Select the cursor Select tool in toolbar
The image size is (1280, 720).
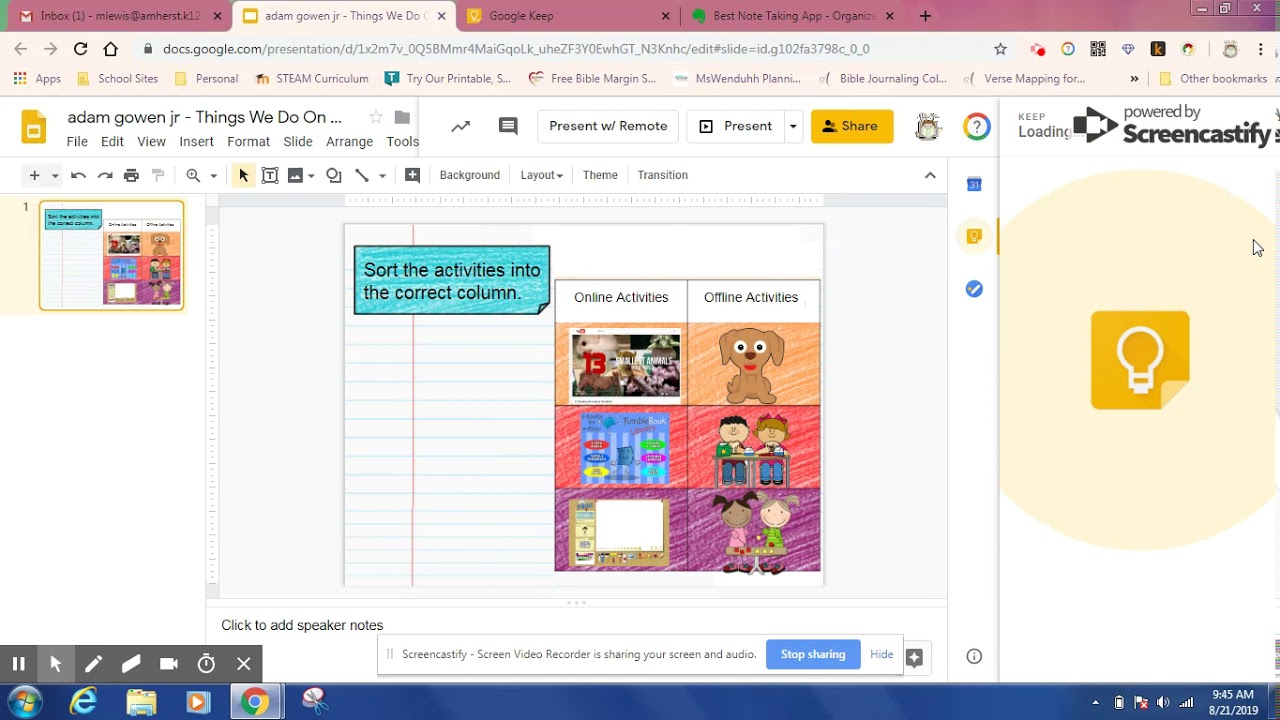[x=243, y=175]
